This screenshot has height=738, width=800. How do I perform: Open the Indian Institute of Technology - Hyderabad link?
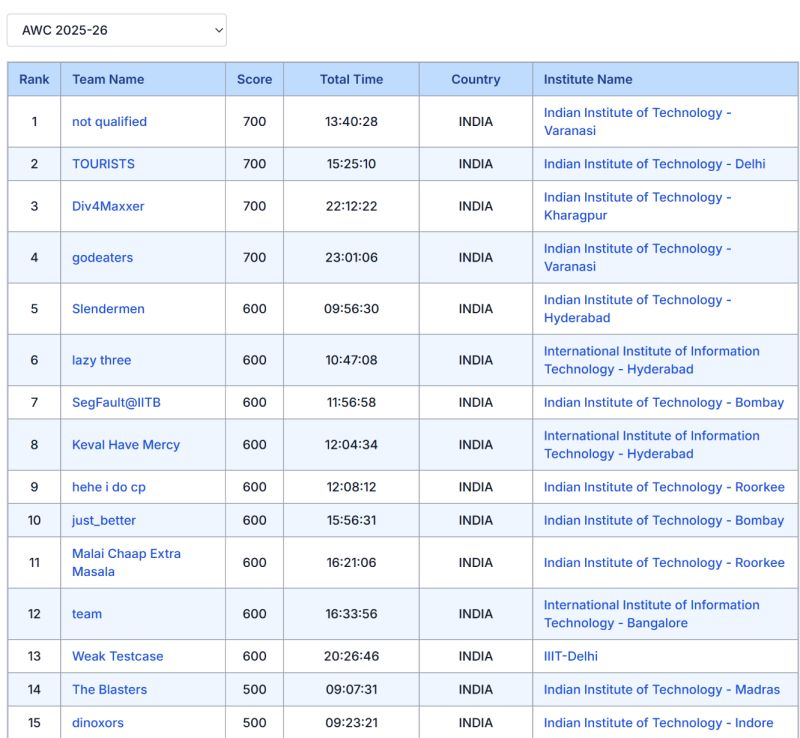[637, 309]
